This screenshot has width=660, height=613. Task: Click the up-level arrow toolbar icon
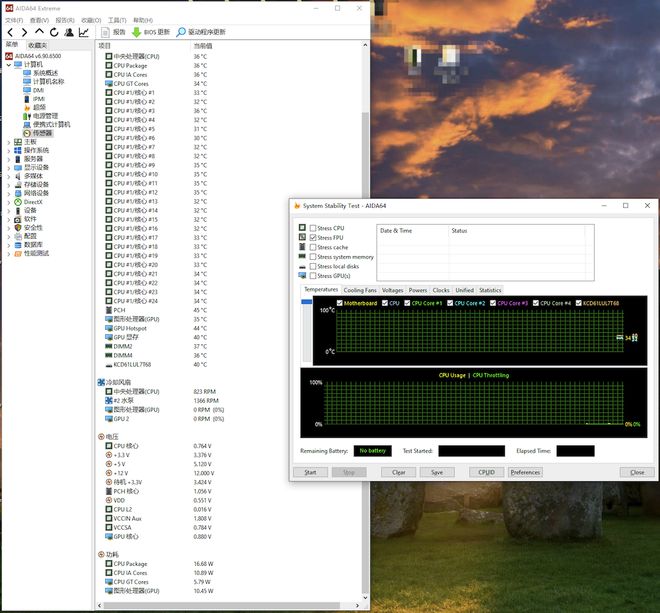39,32
